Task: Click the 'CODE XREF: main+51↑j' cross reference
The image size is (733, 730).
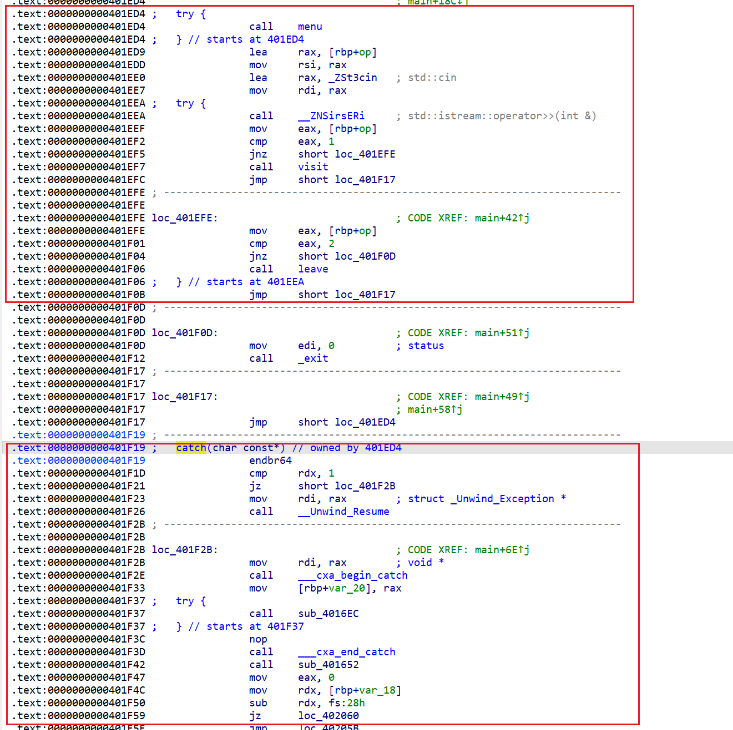Action: tap(468, 333)
